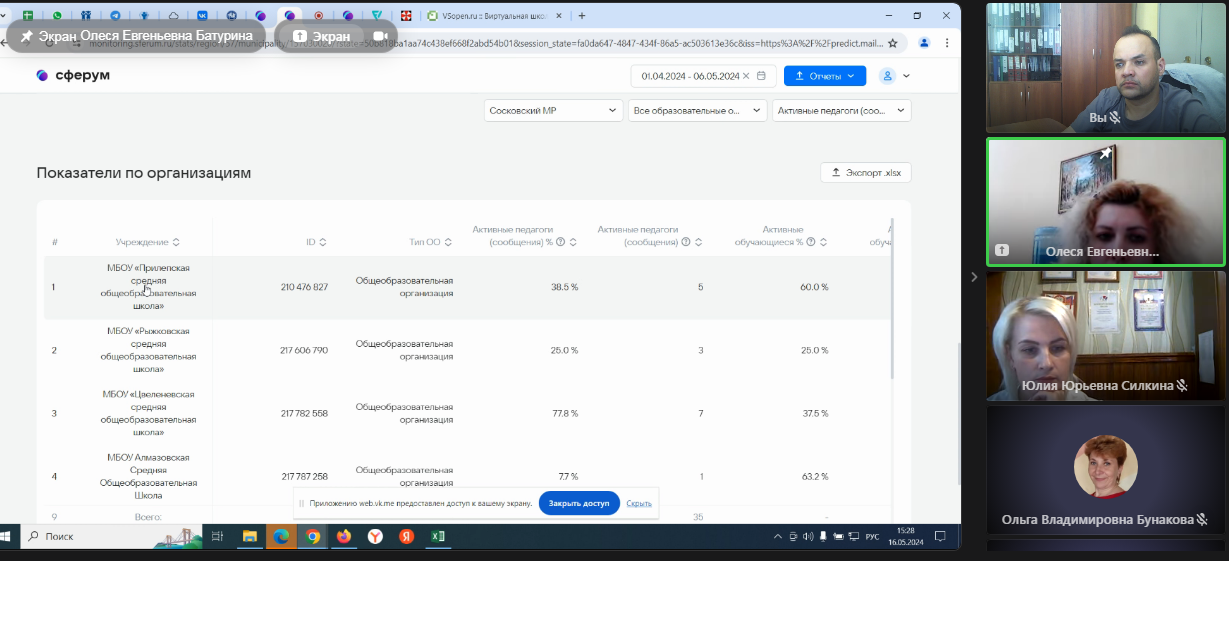Bookmark this page with the star icon
Screen dimensions: 1230x621
(x=893, y=44)
